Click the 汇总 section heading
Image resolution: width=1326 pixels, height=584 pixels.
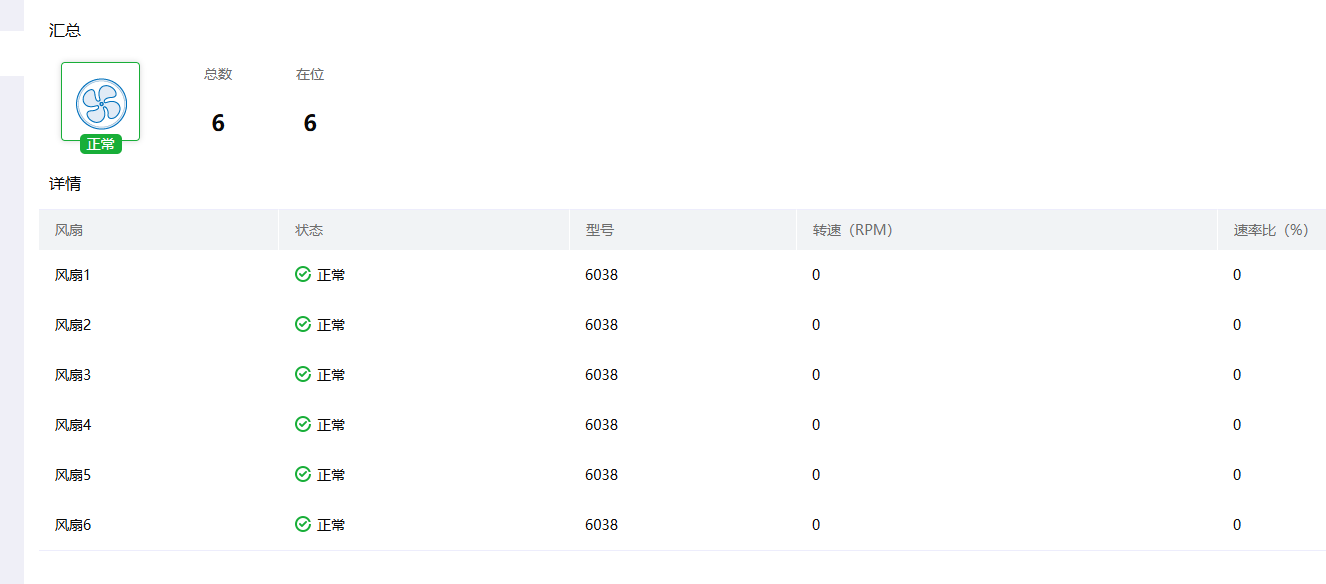[65, 30]
